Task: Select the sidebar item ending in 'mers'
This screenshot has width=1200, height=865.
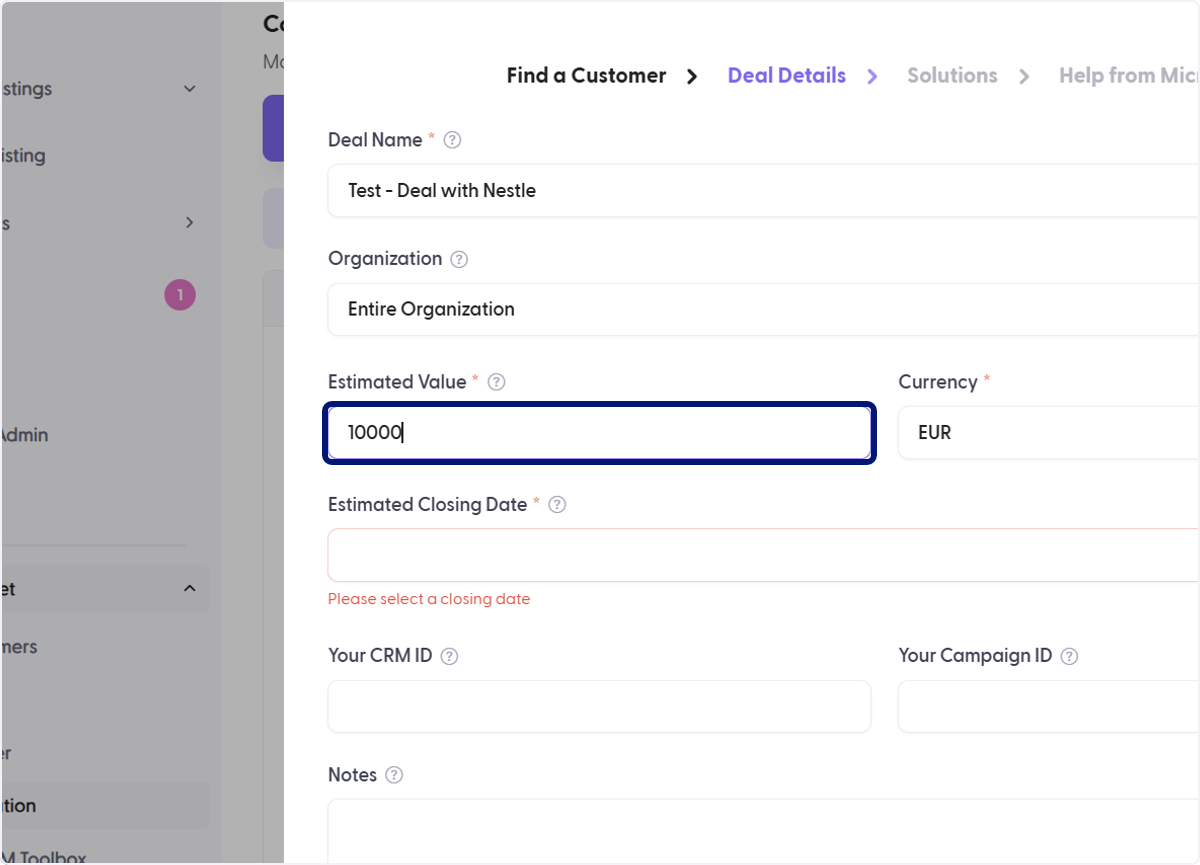Action: [19, 647]
